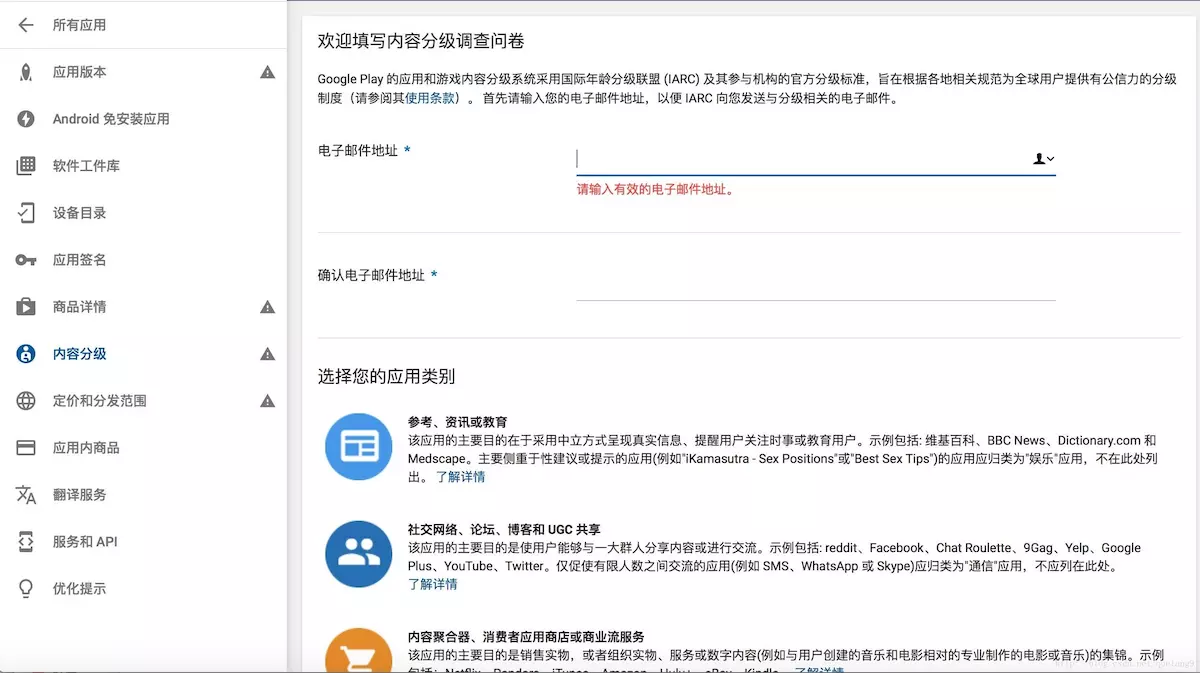Select the 应用签名 key icon
Screen dimensions: 1200x673
click(25, 259)
